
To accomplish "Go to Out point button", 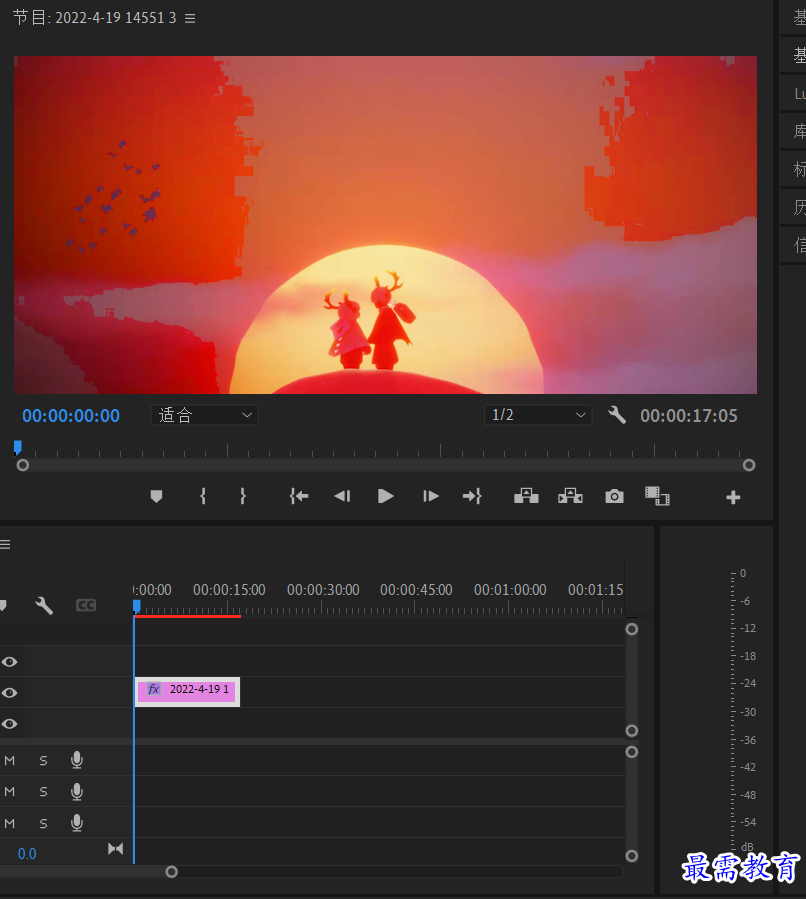I will pos(472,496).
